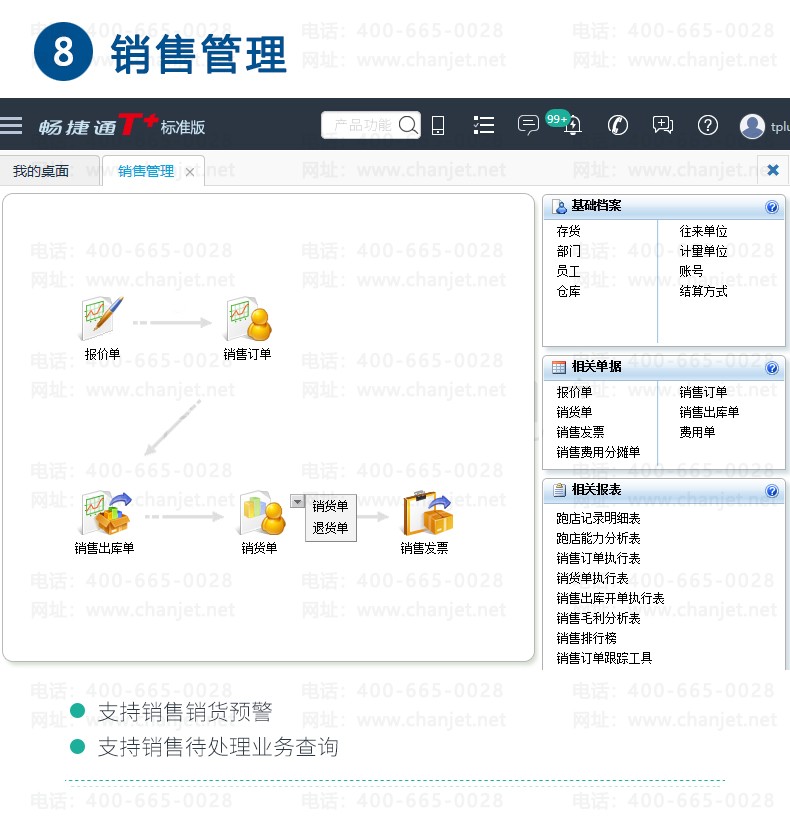
Task: Open the 报价单 flowchart icon
Action: (x=102, y=319)
